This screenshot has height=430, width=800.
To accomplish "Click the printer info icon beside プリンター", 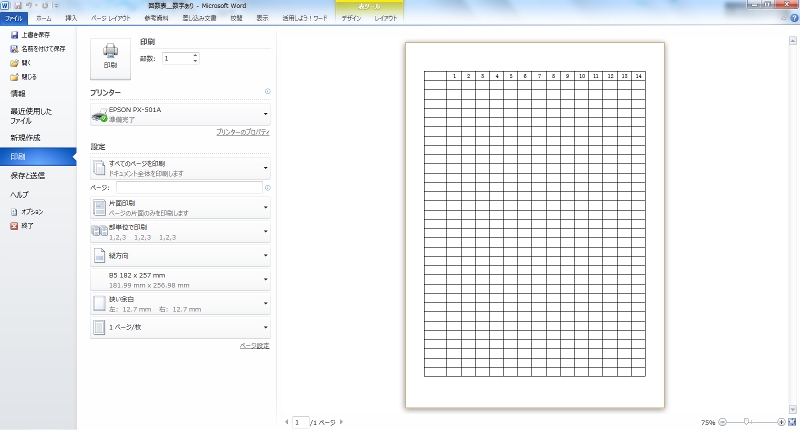I will 267,91.
